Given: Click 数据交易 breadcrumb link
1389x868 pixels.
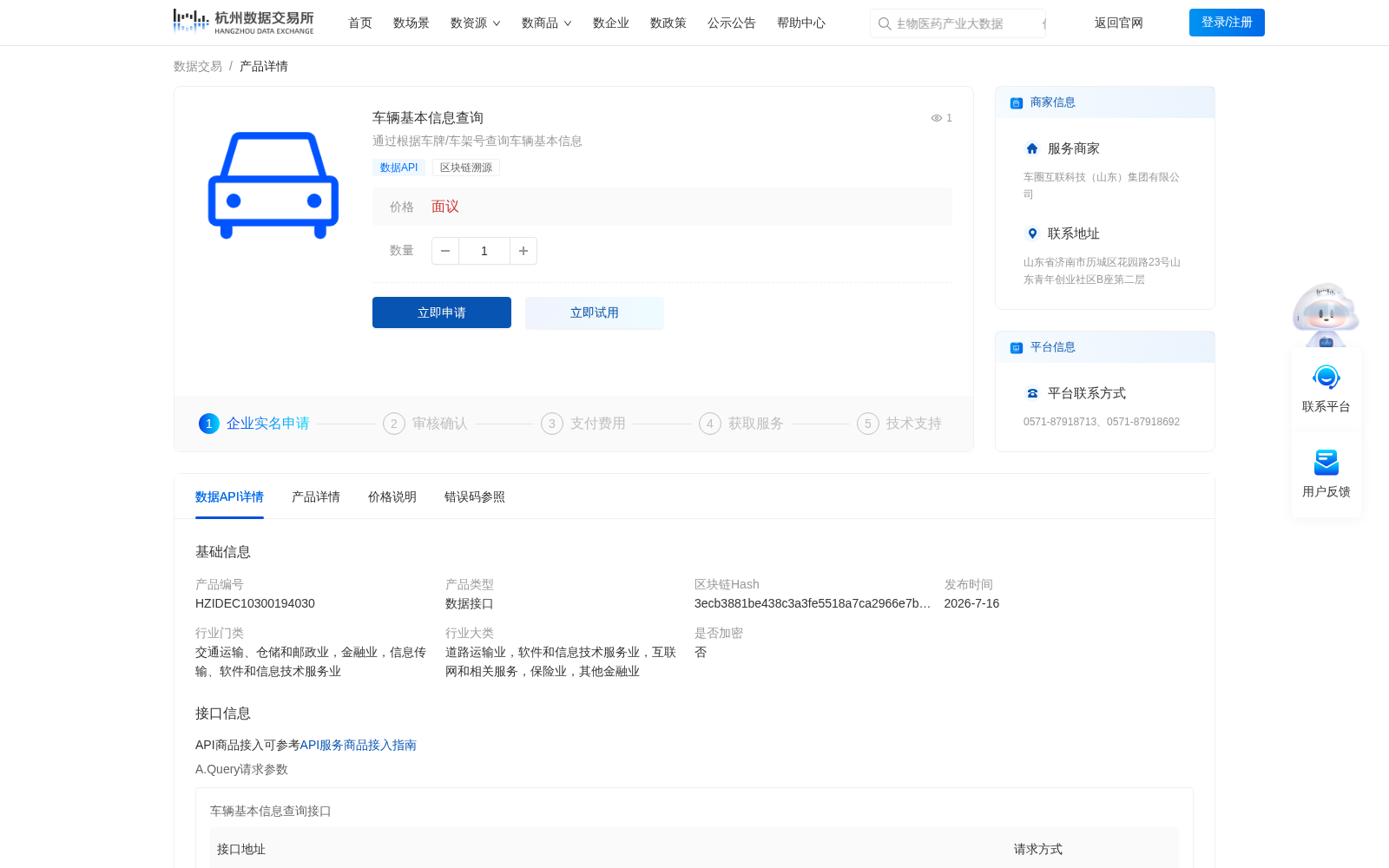Looking at the screenshot, I should pyautogui.click(x=198, y=66).
